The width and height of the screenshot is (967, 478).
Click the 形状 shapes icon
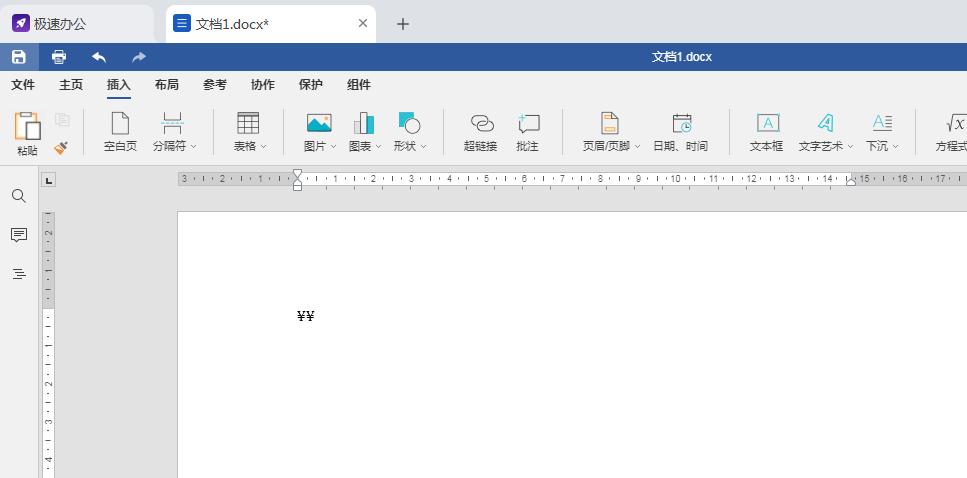tap(409, 123)
